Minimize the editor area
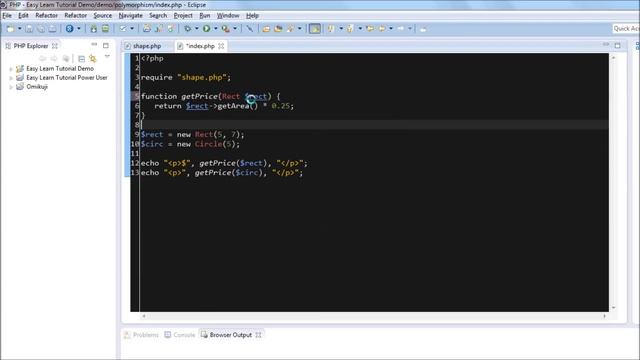640x360 pixels. pos(606,44)
